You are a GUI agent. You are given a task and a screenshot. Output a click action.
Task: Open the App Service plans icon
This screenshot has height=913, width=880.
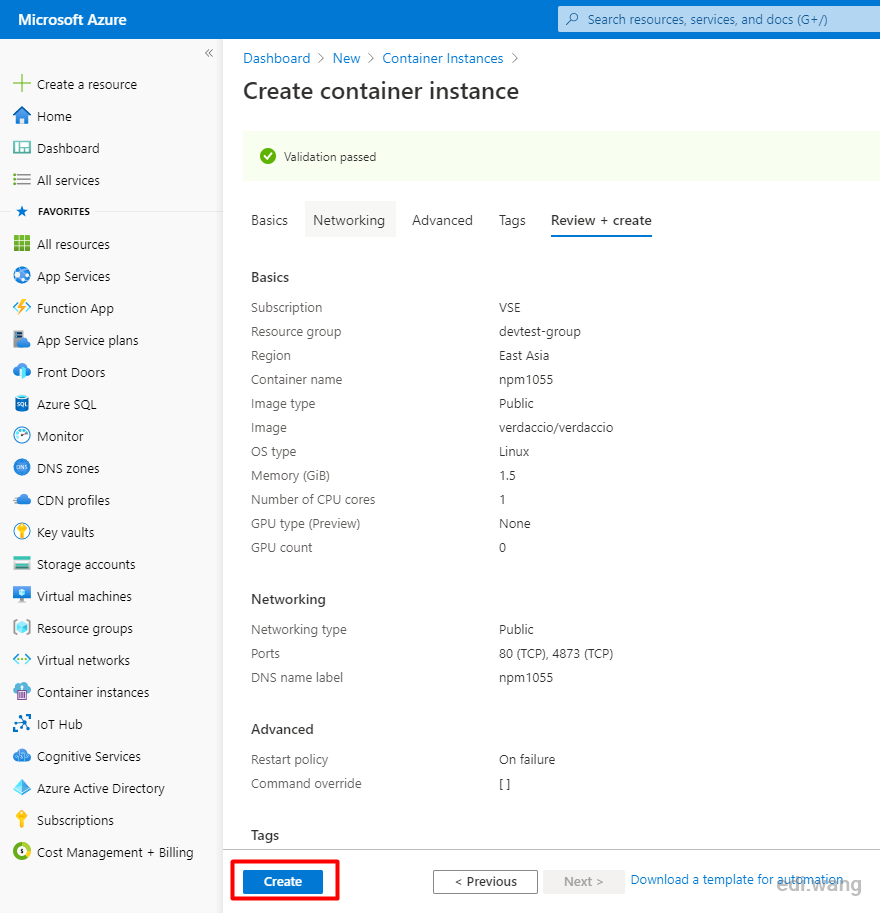(22, 339)
